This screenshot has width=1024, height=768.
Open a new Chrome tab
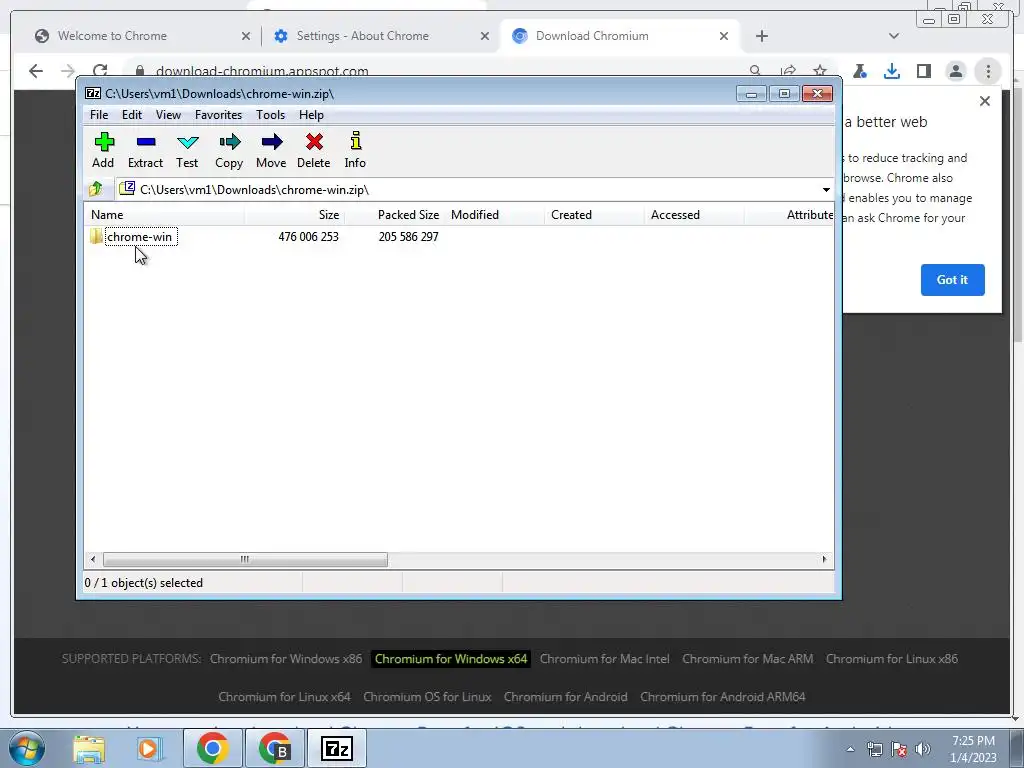click(x=761, y=37)
